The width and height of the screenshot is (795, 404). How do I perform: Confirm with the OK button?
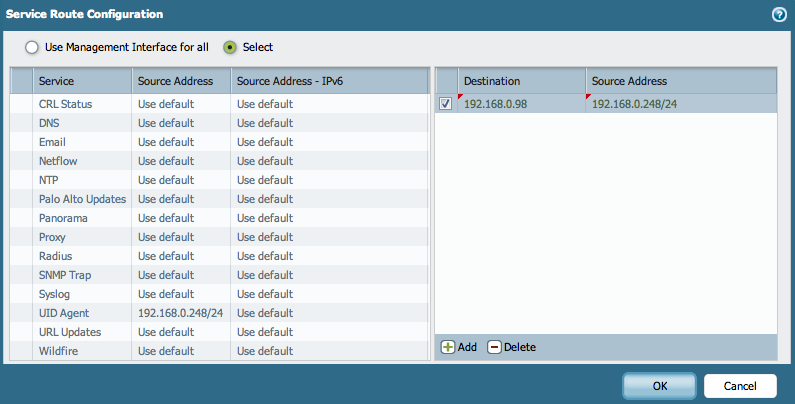(660, 386)
